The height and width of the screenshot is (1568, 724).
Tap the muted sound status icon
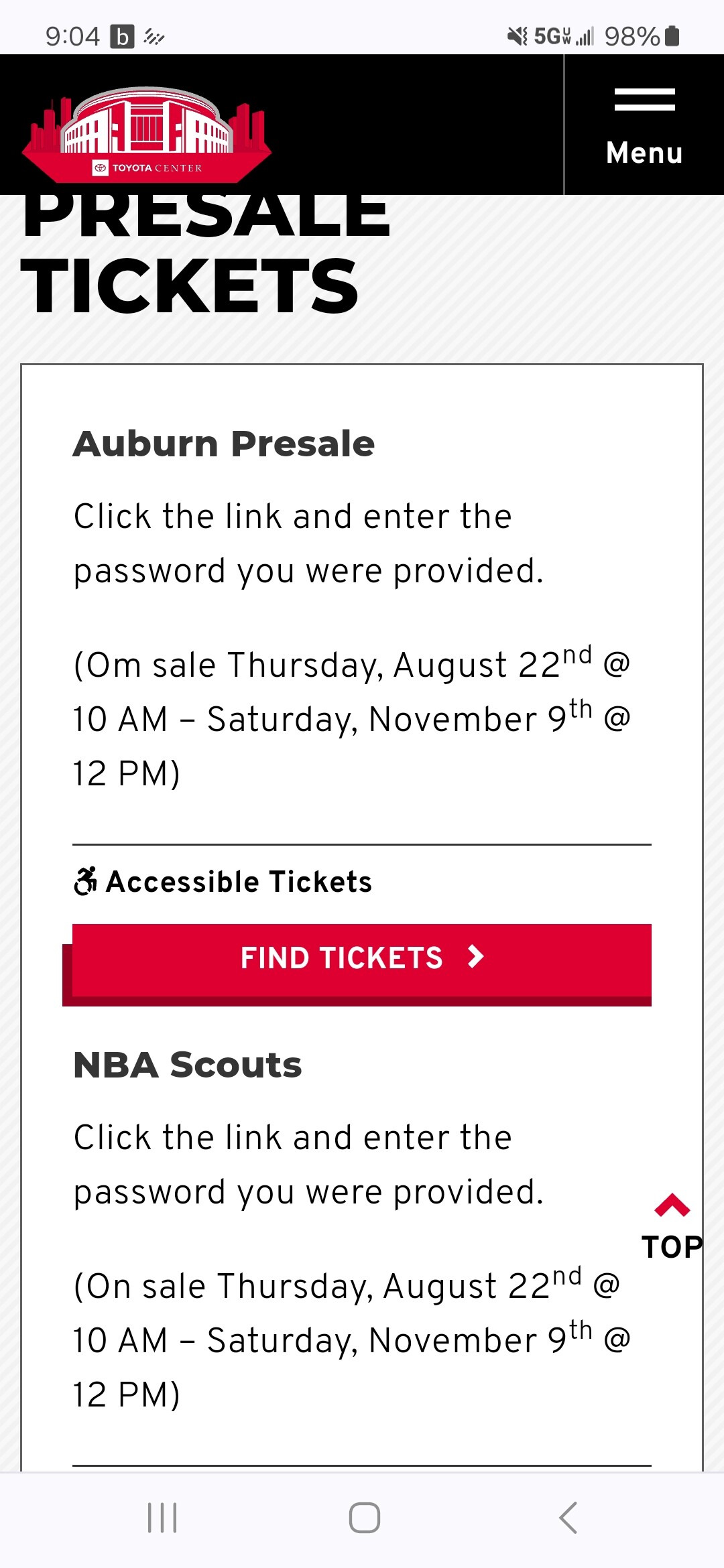[x=517, y=36]
